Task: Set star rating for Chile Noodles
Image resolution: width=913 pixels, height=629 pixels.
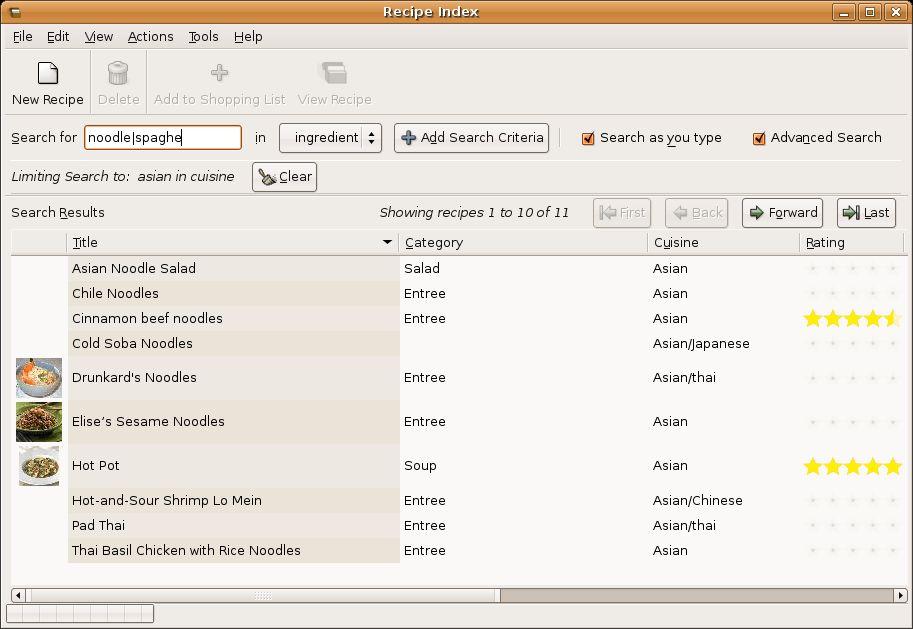Action: [853, 294]
